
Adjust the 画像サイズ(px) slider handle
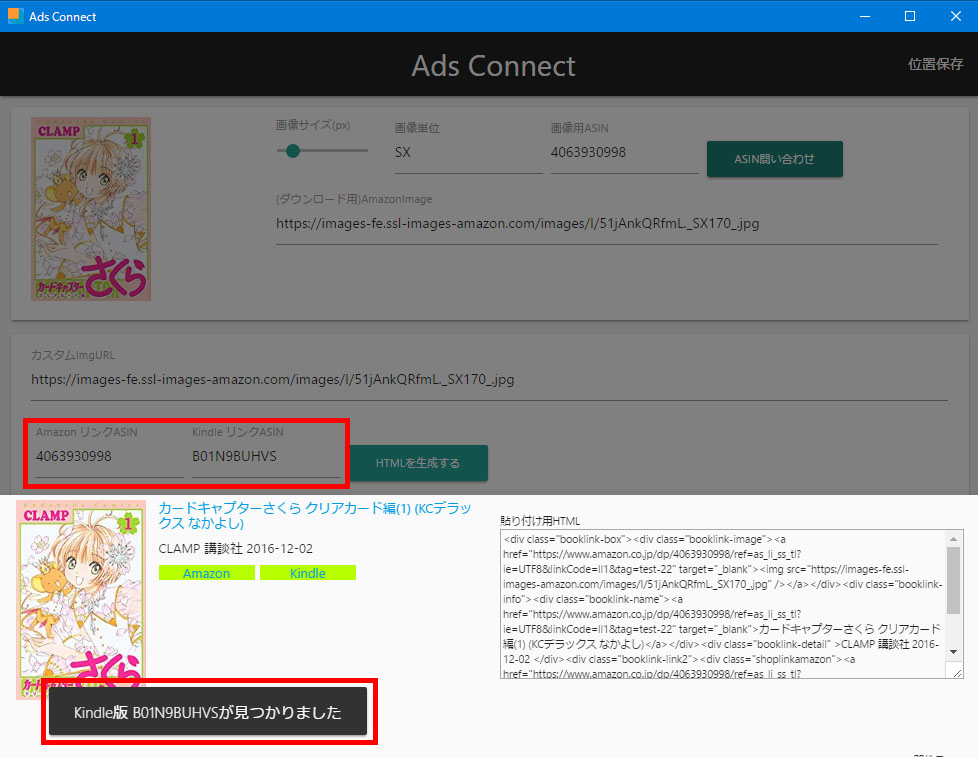[293, 151]
